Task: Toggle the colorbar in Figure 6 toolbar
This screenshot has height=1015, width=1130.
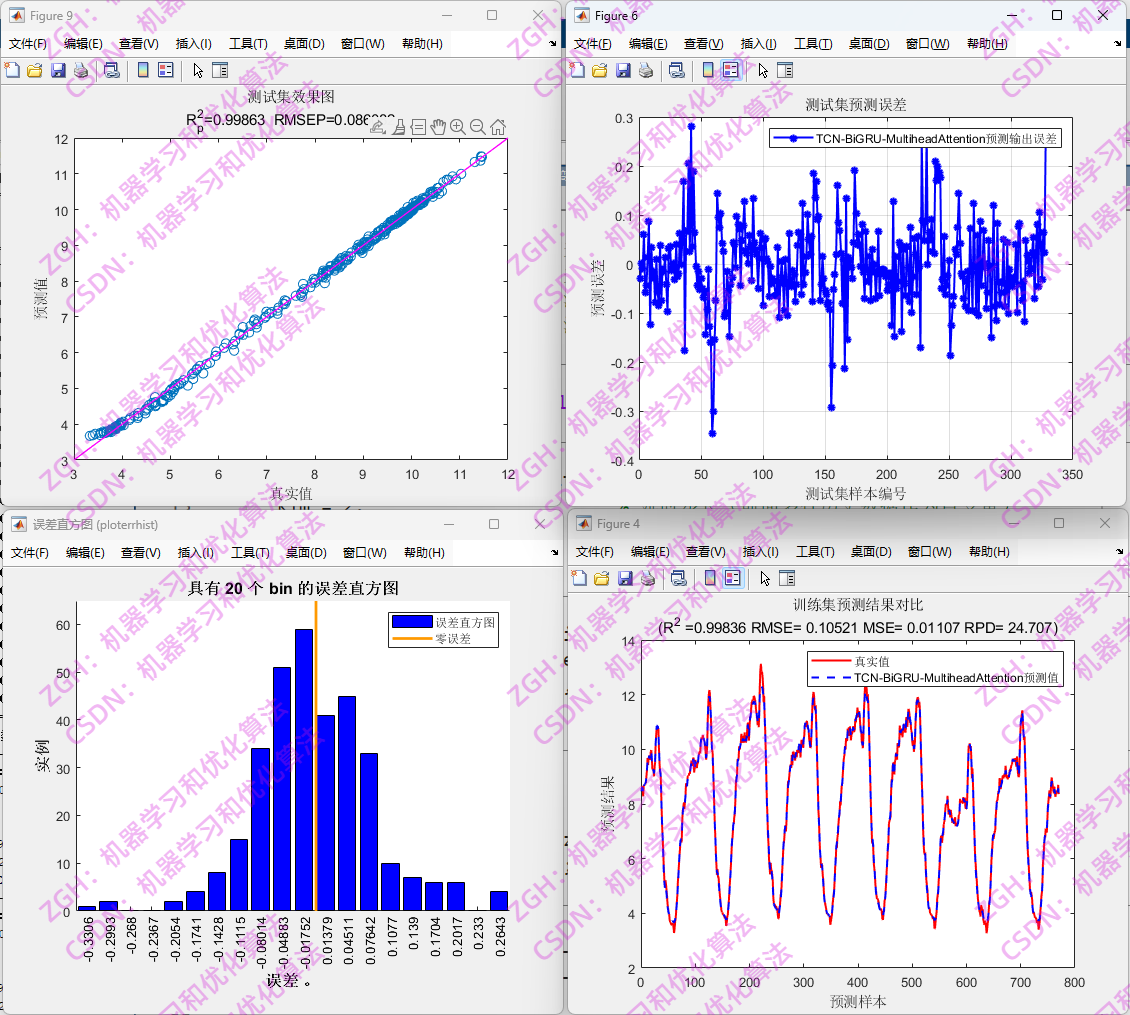Action: click(708, 70)
